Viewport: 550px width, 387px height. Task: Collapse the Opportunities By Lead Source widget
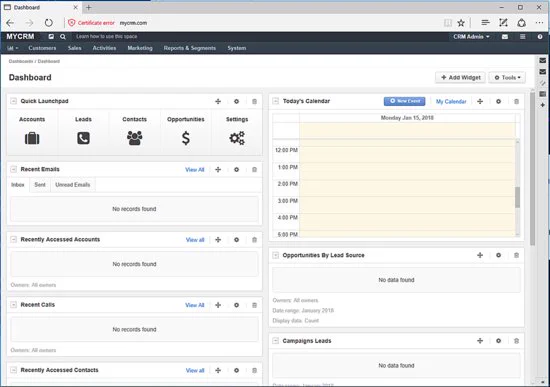(276, 255)
